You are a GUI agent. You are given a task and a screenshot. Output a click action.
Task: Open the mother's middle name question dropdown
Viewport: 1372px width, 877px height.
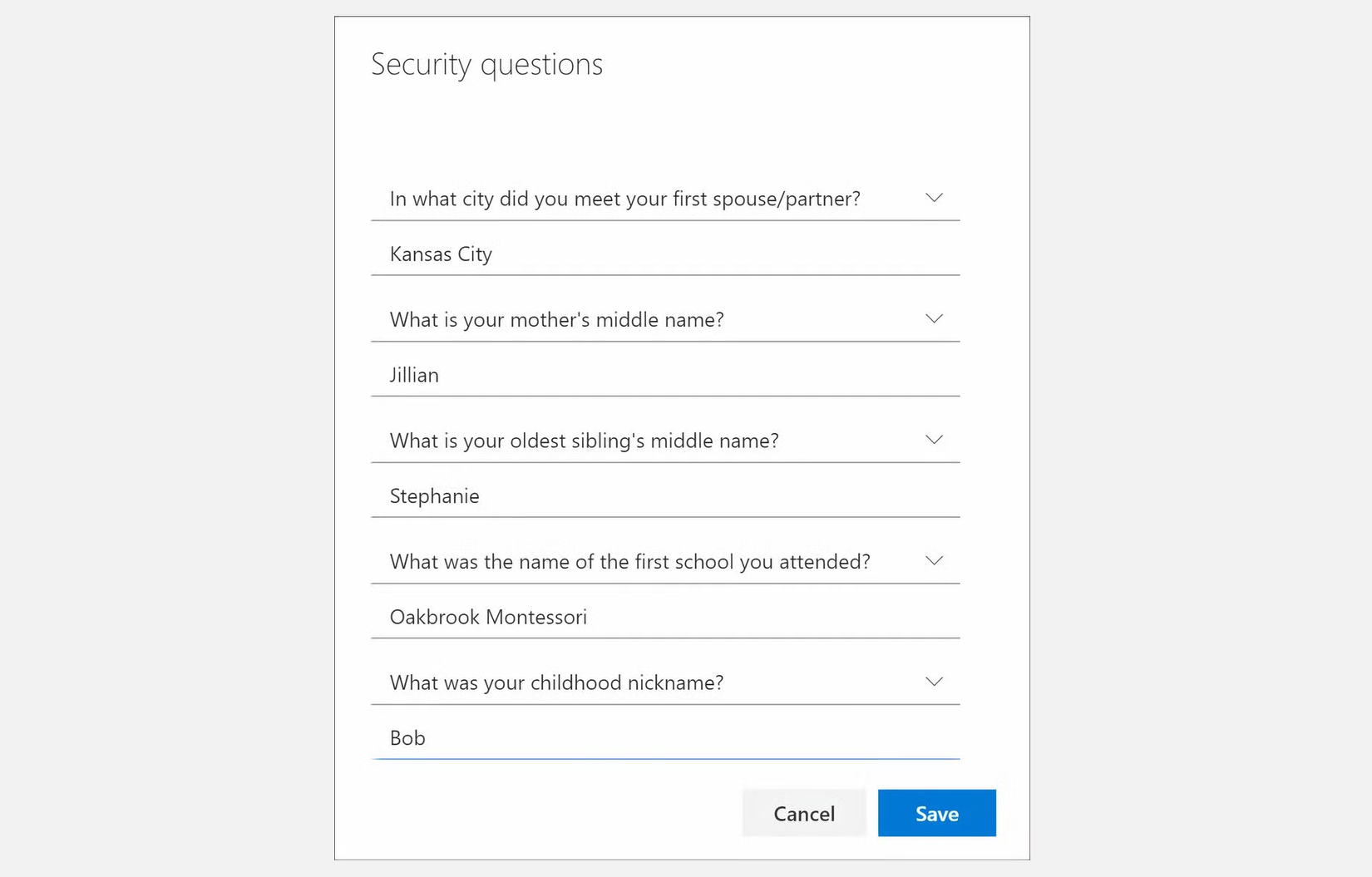pos(665,318)
